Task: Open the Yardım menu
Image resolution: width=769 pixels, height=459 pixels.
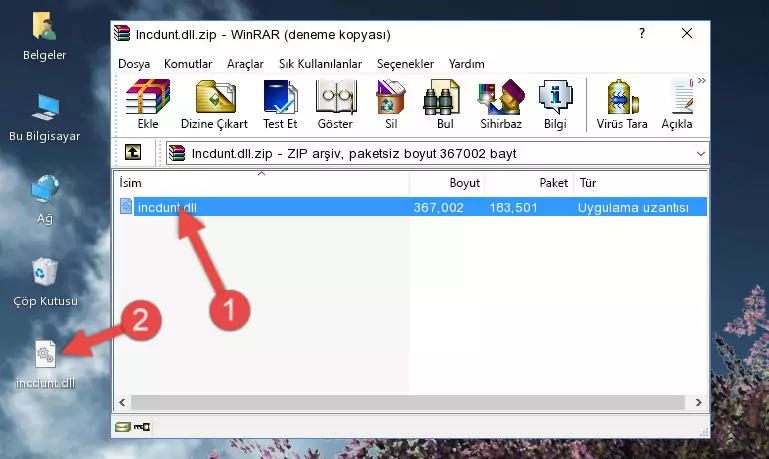Action: pos(466,64)
